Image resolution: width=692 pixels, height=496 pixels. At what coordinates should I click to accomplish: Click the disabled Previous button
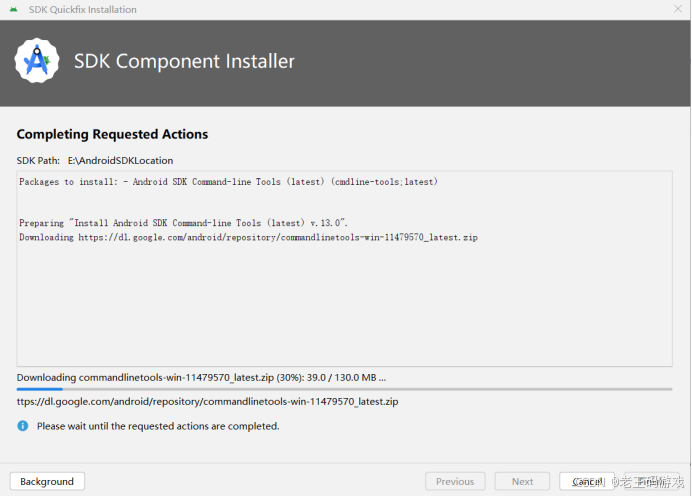[455, 481]
